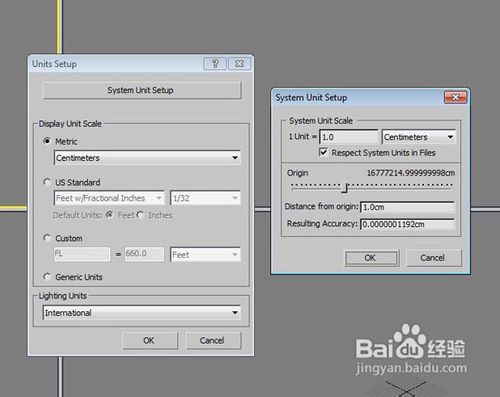
Task: Select the US Standard radio button
Action: 47,182
